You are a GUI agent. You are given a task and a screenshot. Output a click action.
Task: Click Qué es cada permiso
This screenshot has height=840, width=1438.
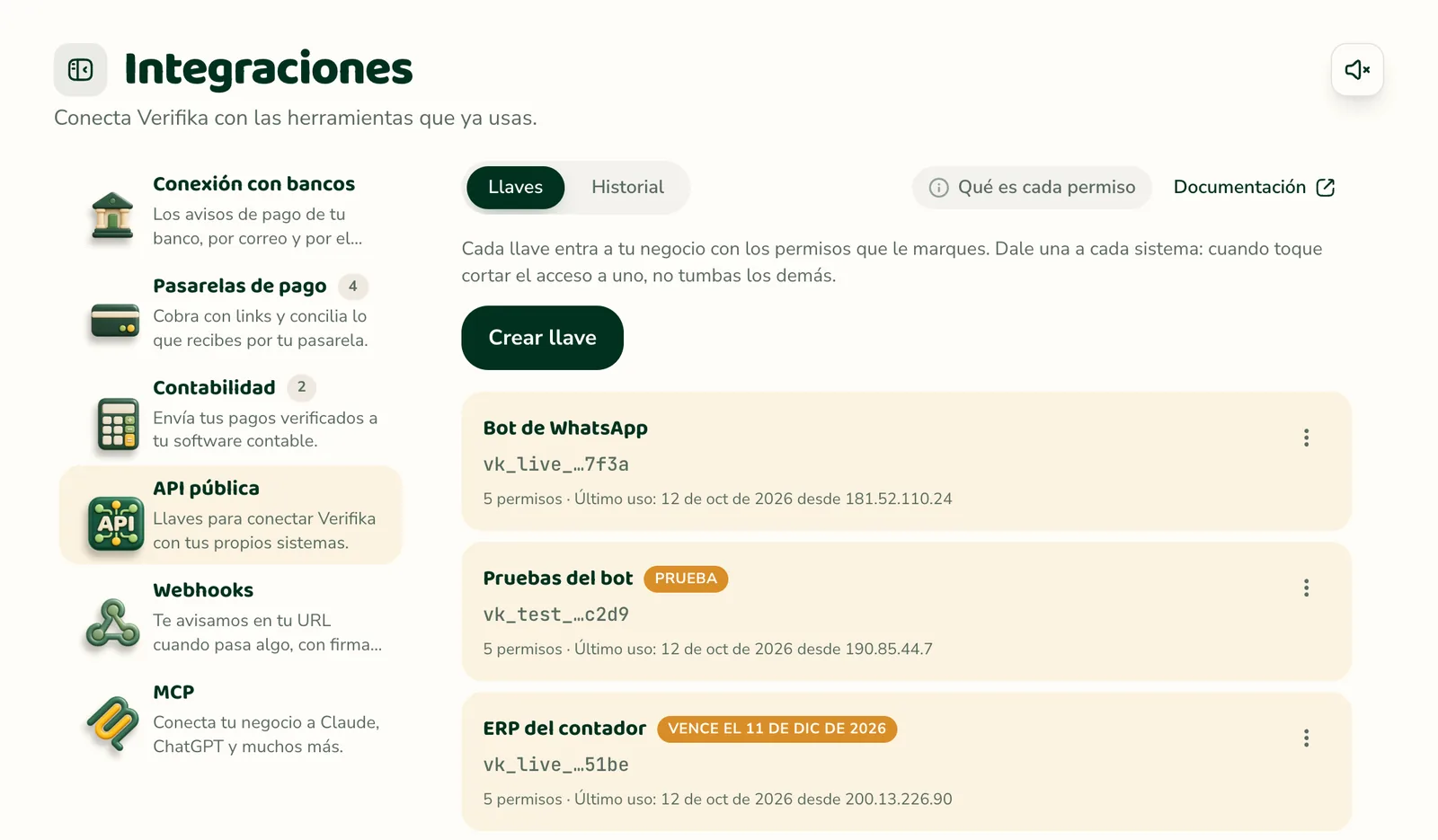coord(1032,188)
